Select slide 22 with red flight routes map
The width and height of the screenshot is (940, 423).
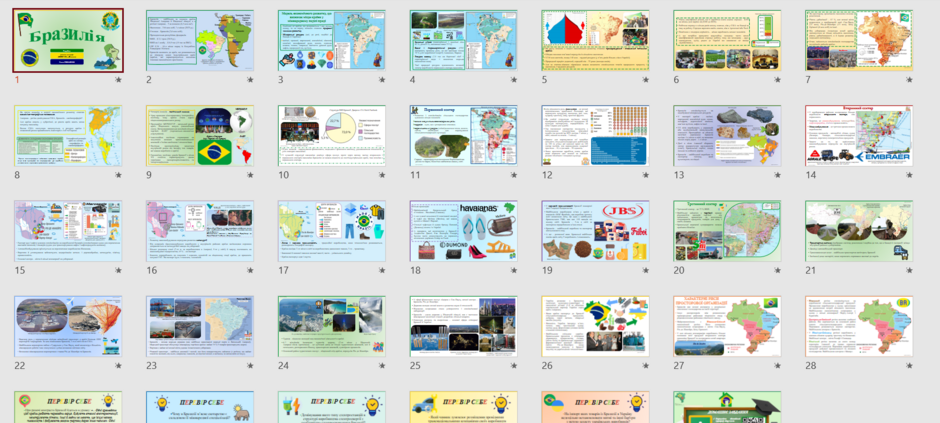tap(68, 327)
